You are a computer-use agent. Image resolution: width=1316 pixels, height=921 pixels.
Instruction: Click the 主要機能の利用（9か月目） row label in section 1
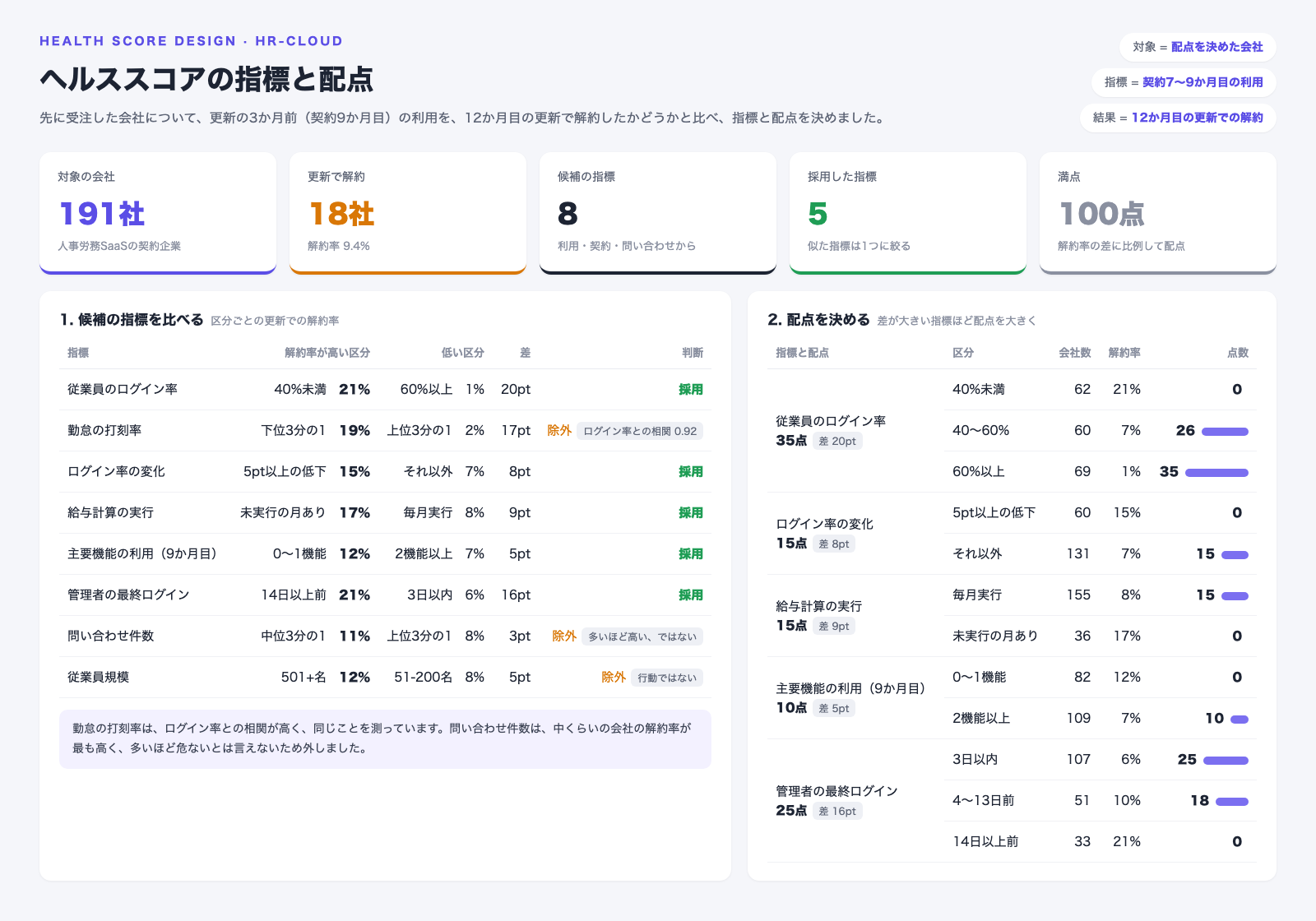point(145,554)
